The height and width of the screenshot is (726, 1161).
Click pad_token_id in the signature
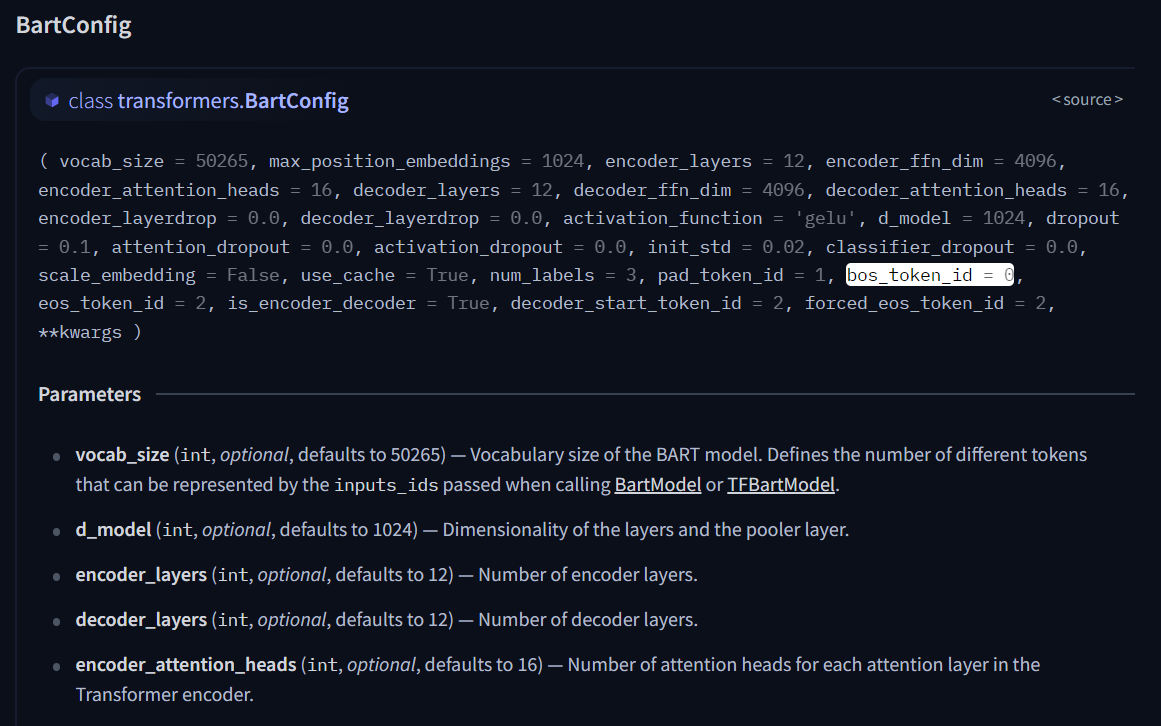(720, 274)
